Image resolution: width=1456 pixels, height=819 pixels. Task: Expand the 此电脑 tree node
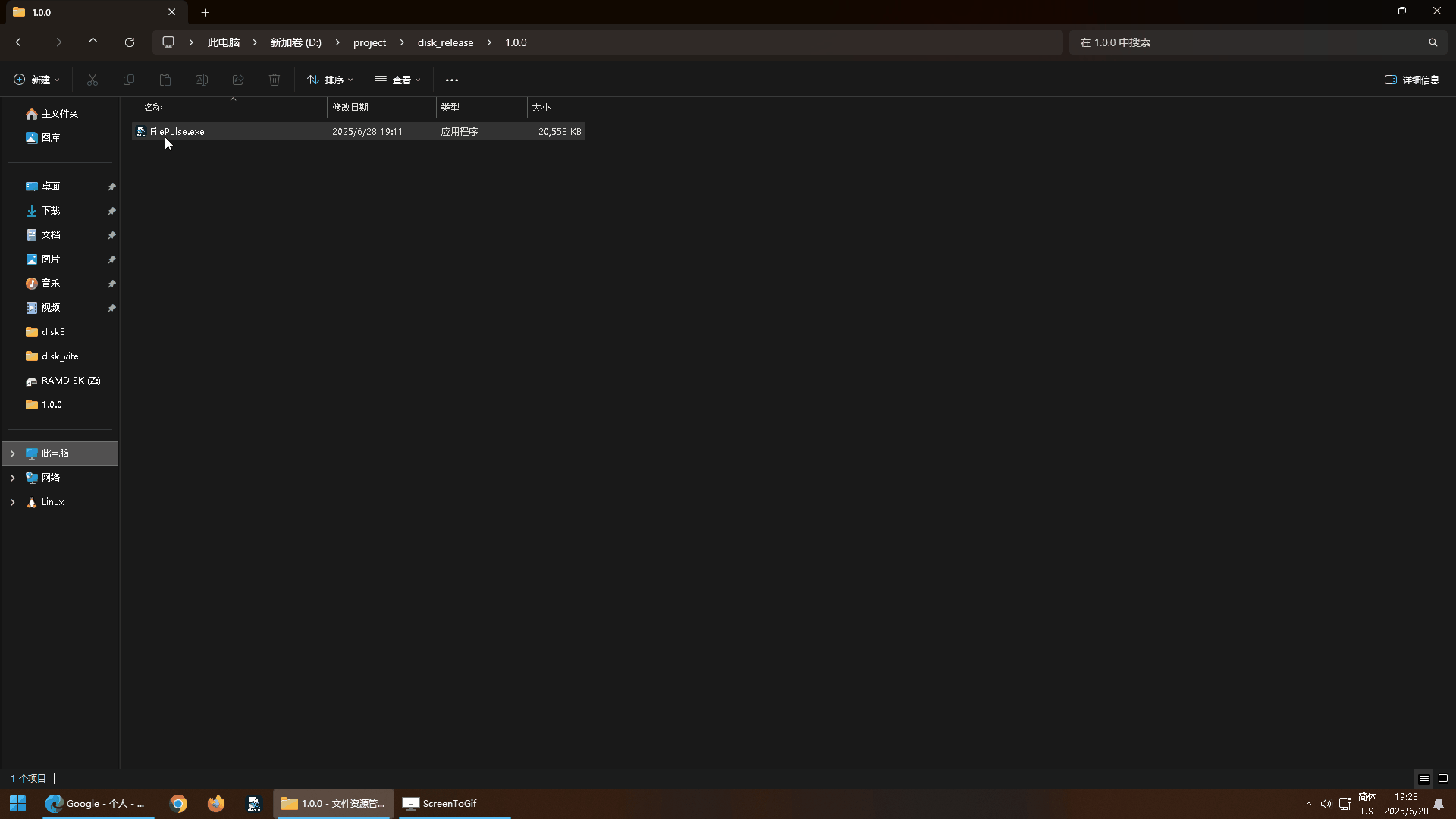pyautogui.click(x=12, y=453)
